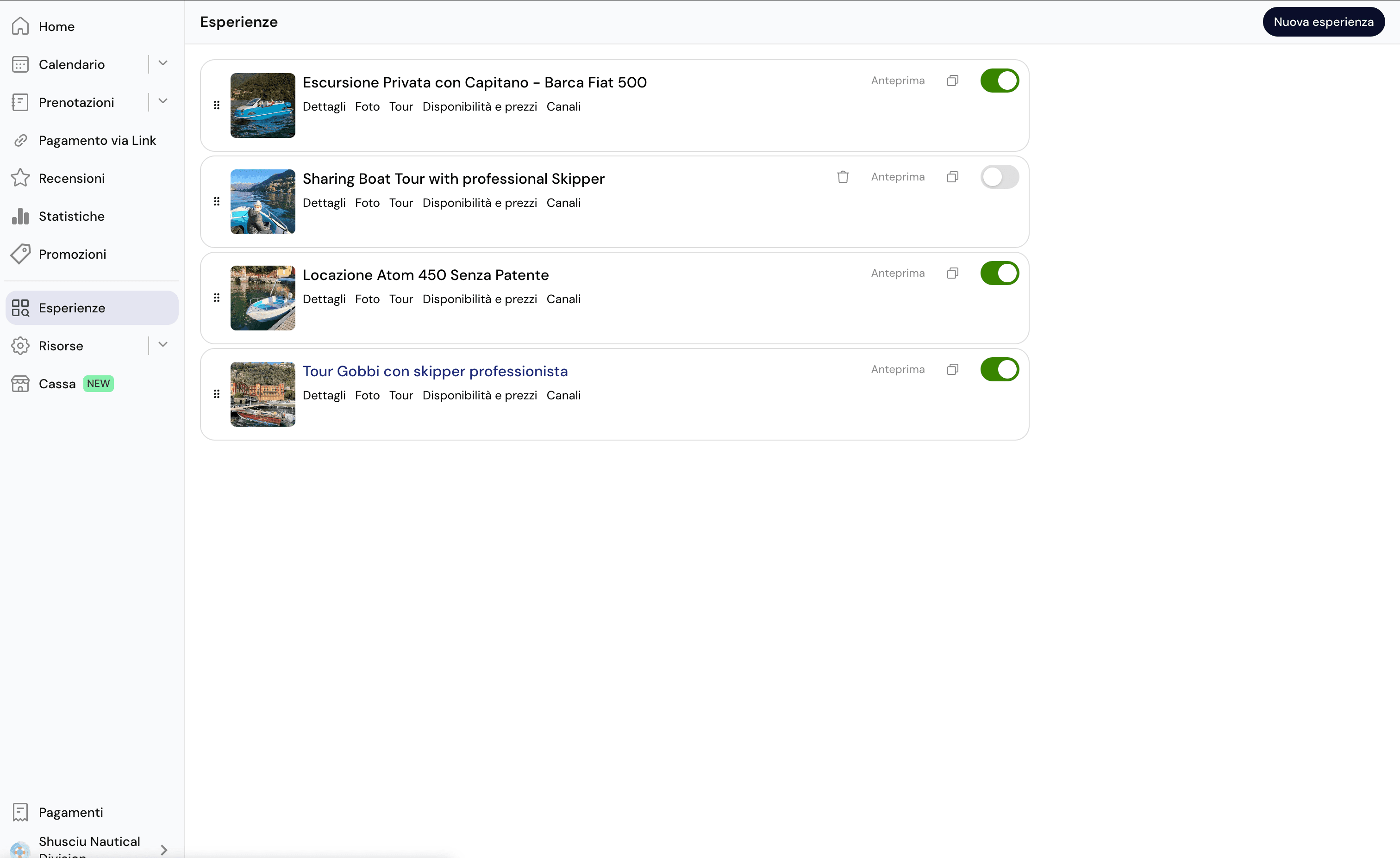Image resolution: width=1400 pixels, height=858 pixels.
Task: Open Disponibilità e prezzi for Locazione Atom
Action: pyautogui.click(x=480, y=299)
